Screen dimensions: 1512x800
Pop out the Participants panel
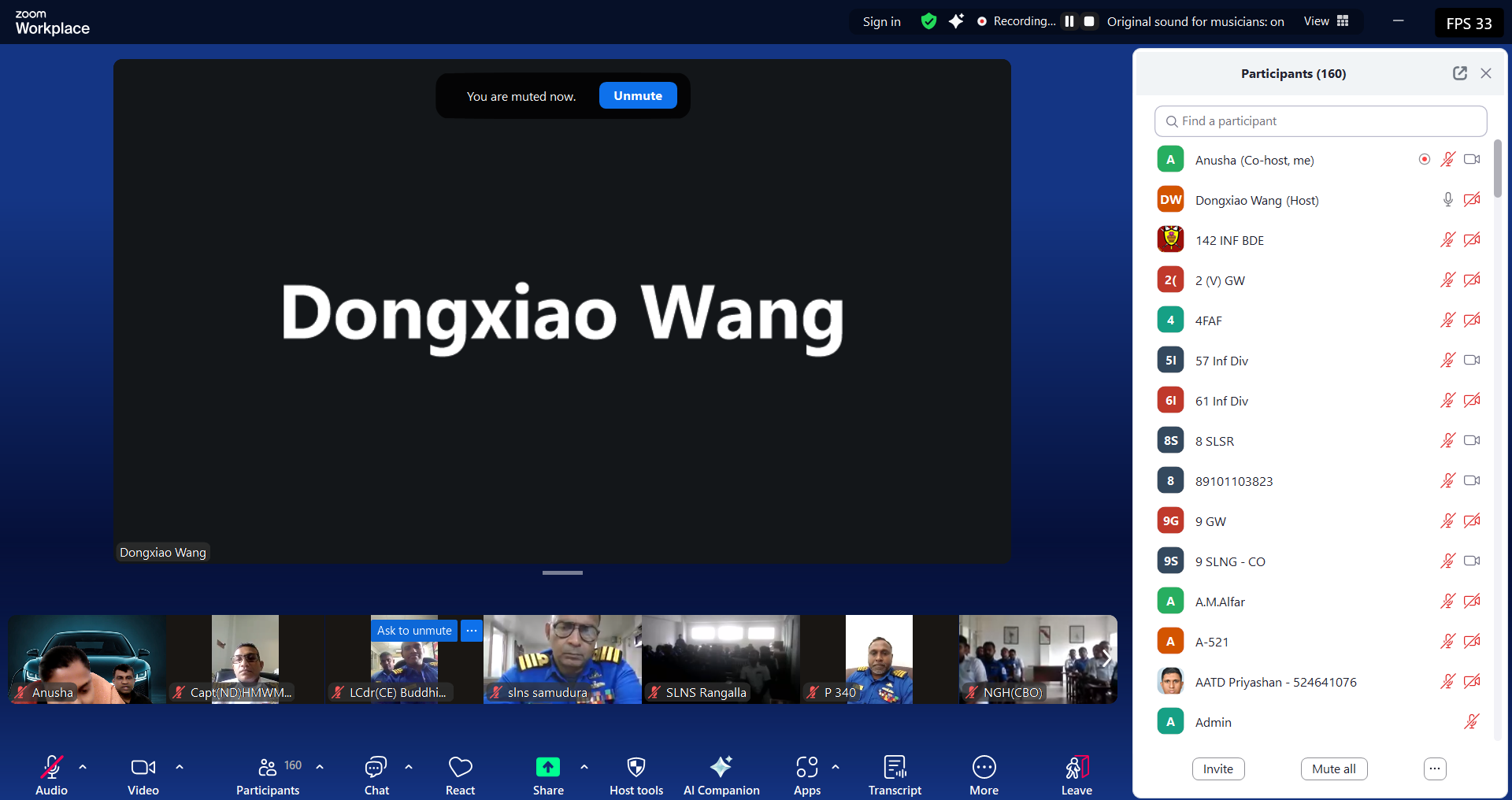[1459, 73]
